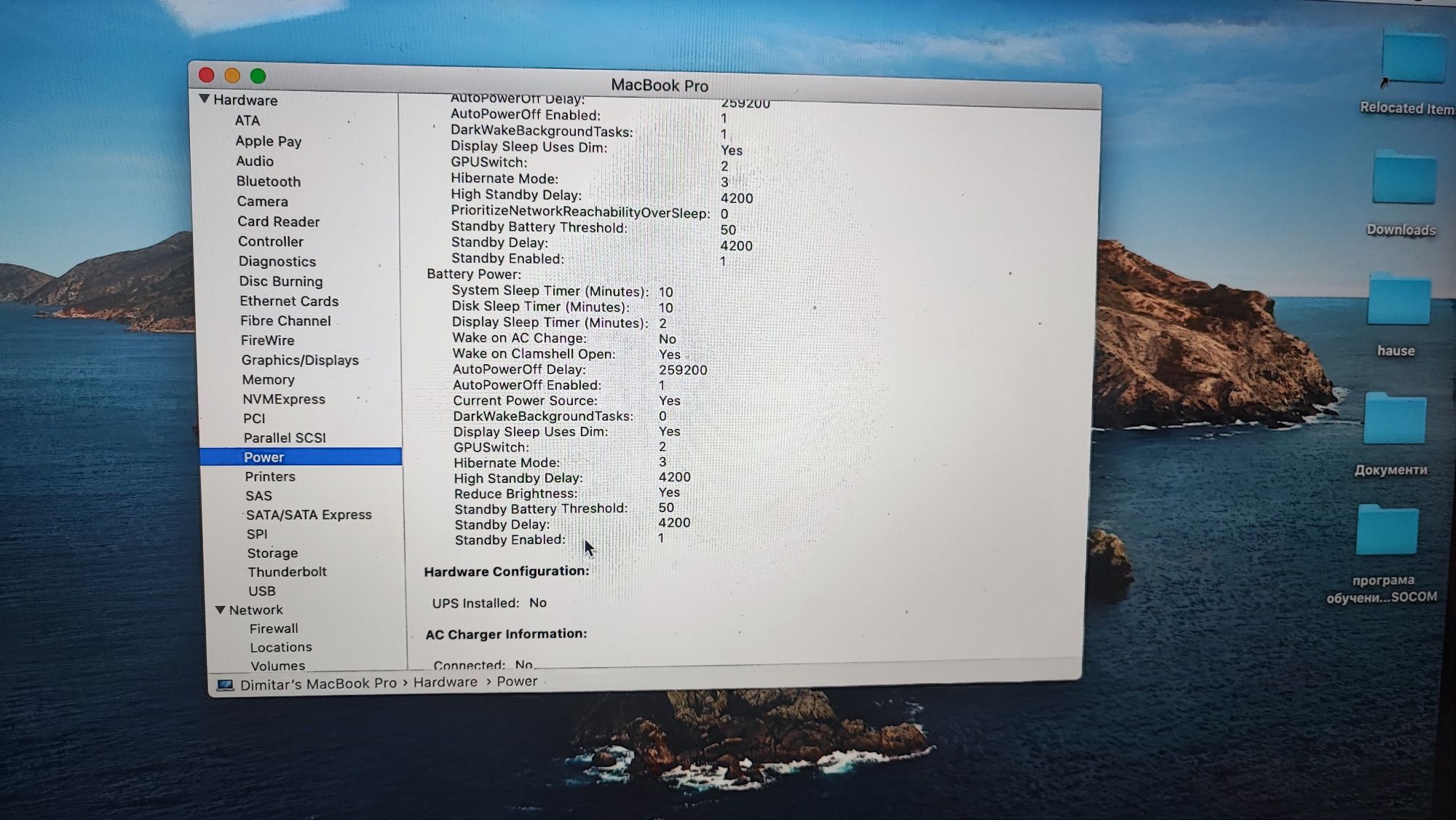Select SAS in the sidebar

pyautogui.click(x=258, y=495)
